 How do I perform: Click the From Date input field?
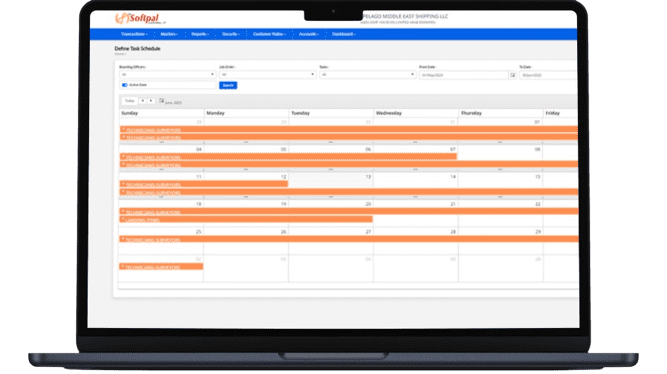(x=464, y=75)
